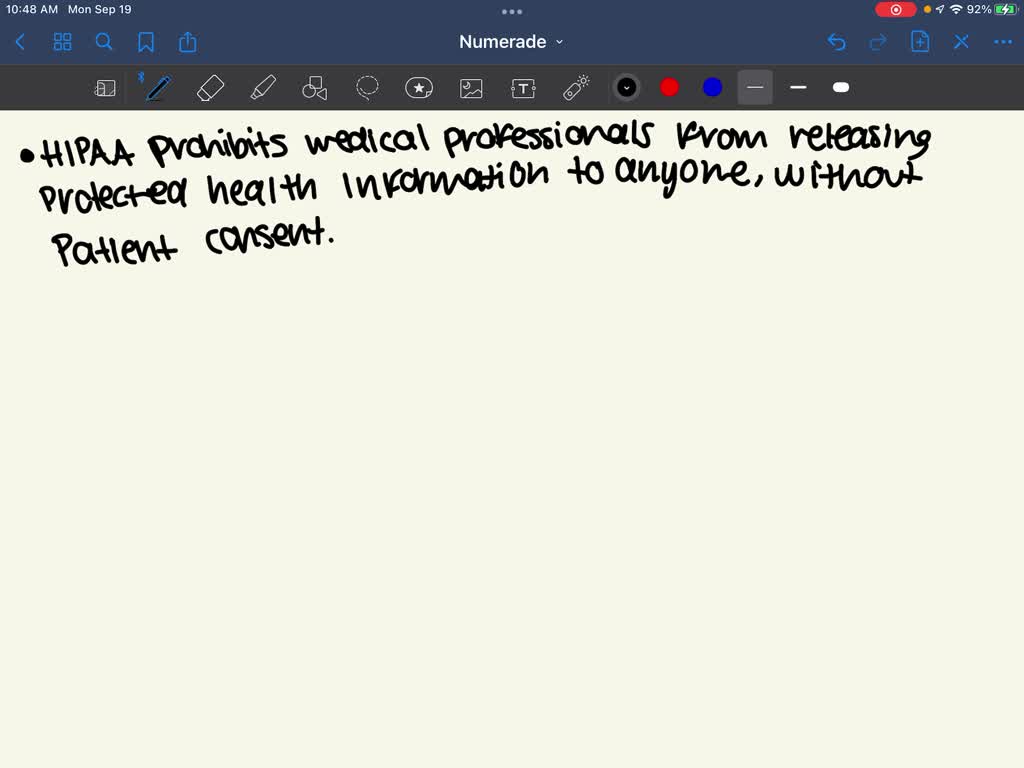Select the Shapes tool

(x=315, y=88)
